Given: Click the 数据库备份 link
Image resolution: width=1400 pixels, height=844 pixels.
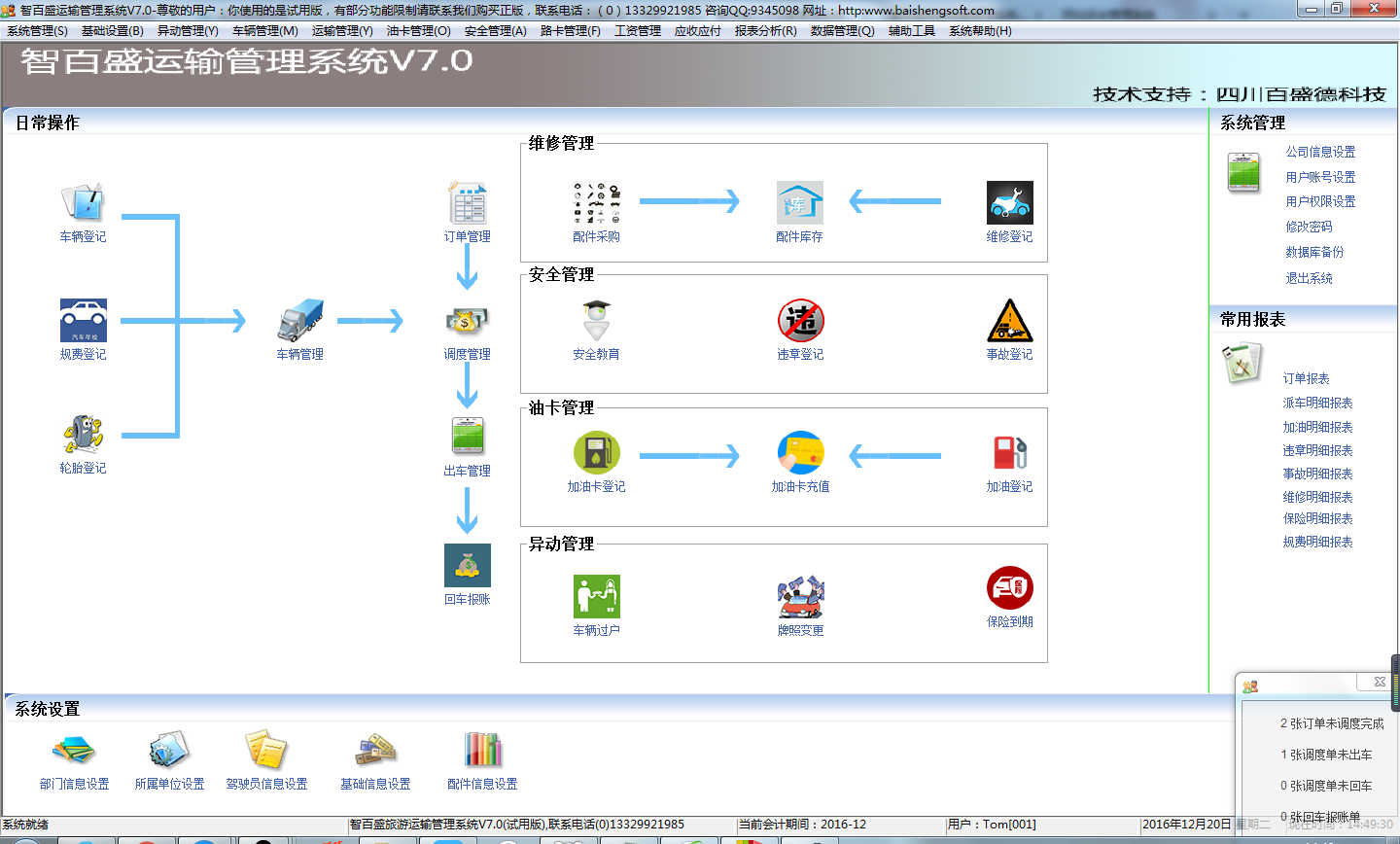Looking at the screenshot, I should [1314, 252].
